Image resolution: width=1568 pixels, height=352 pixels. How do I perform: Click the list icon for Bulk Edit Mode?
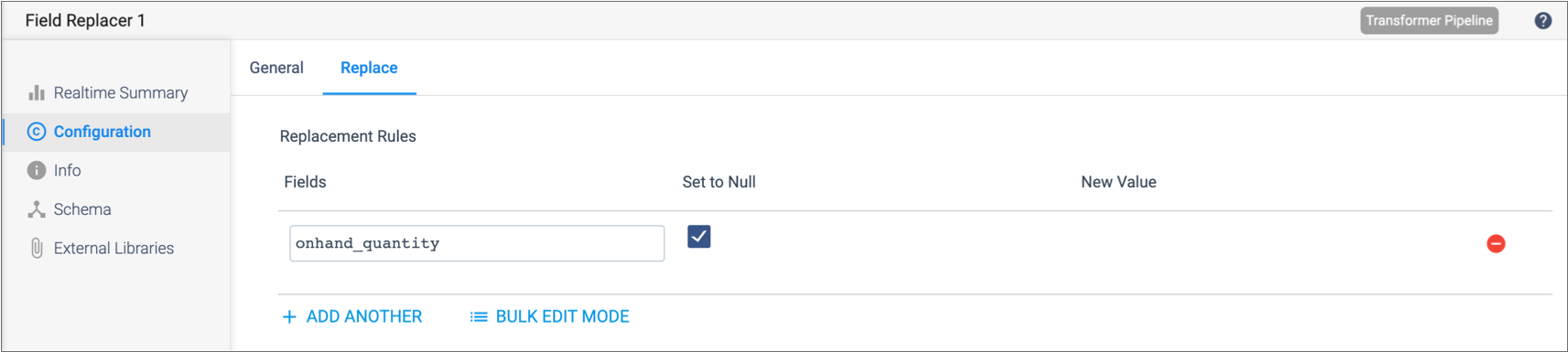point(479,316)
